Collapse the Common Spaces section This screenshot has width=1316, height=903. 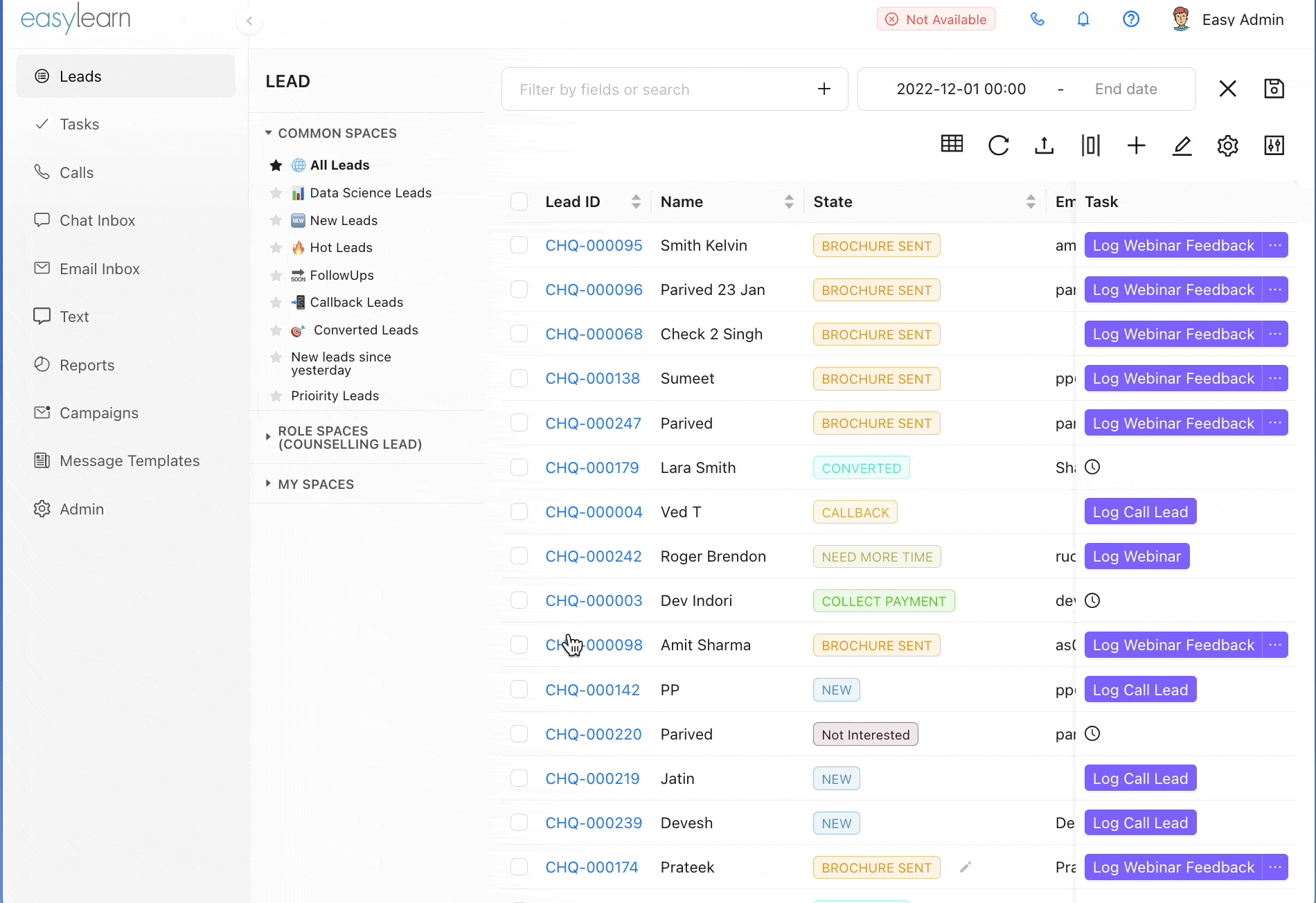(x=268, y=133)
